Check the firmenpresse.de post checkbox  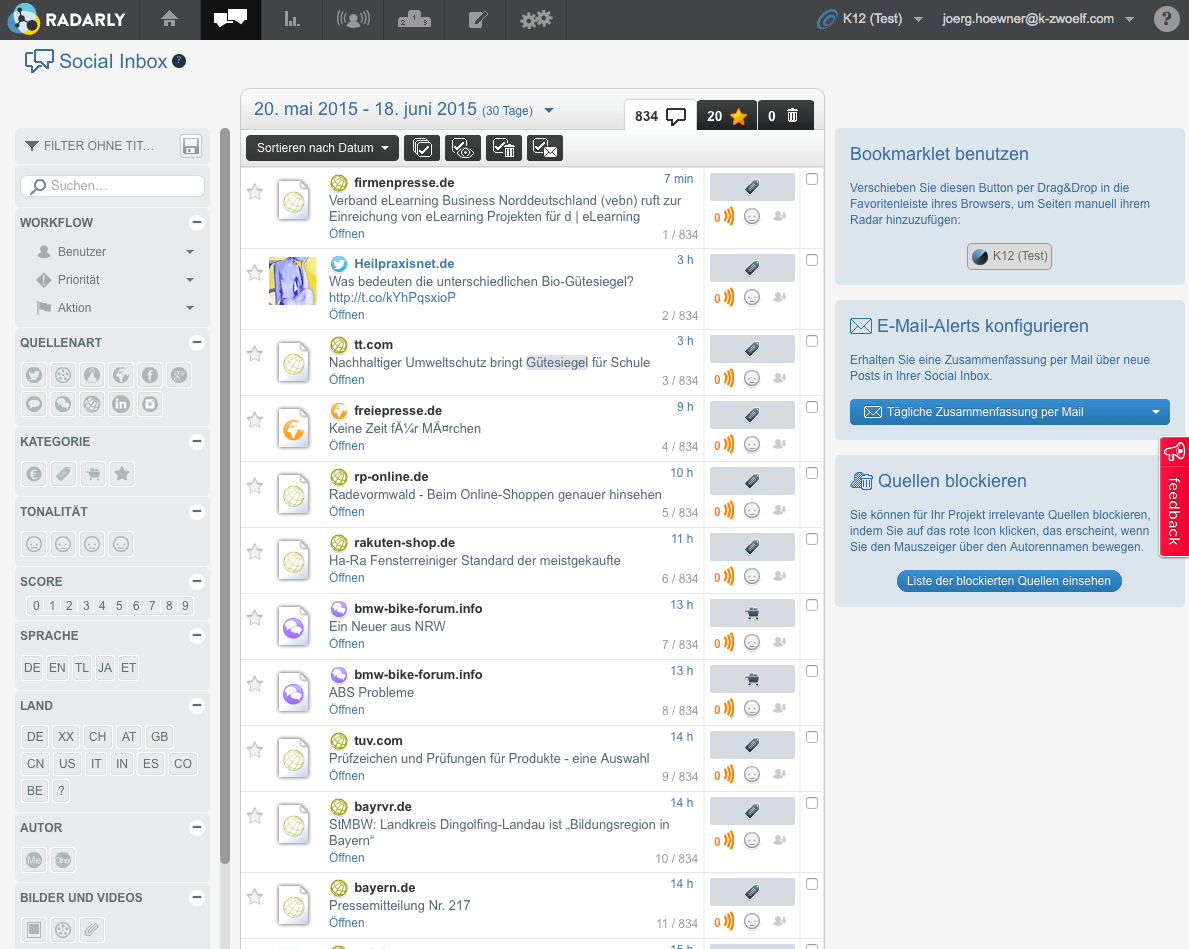[812, 179]
